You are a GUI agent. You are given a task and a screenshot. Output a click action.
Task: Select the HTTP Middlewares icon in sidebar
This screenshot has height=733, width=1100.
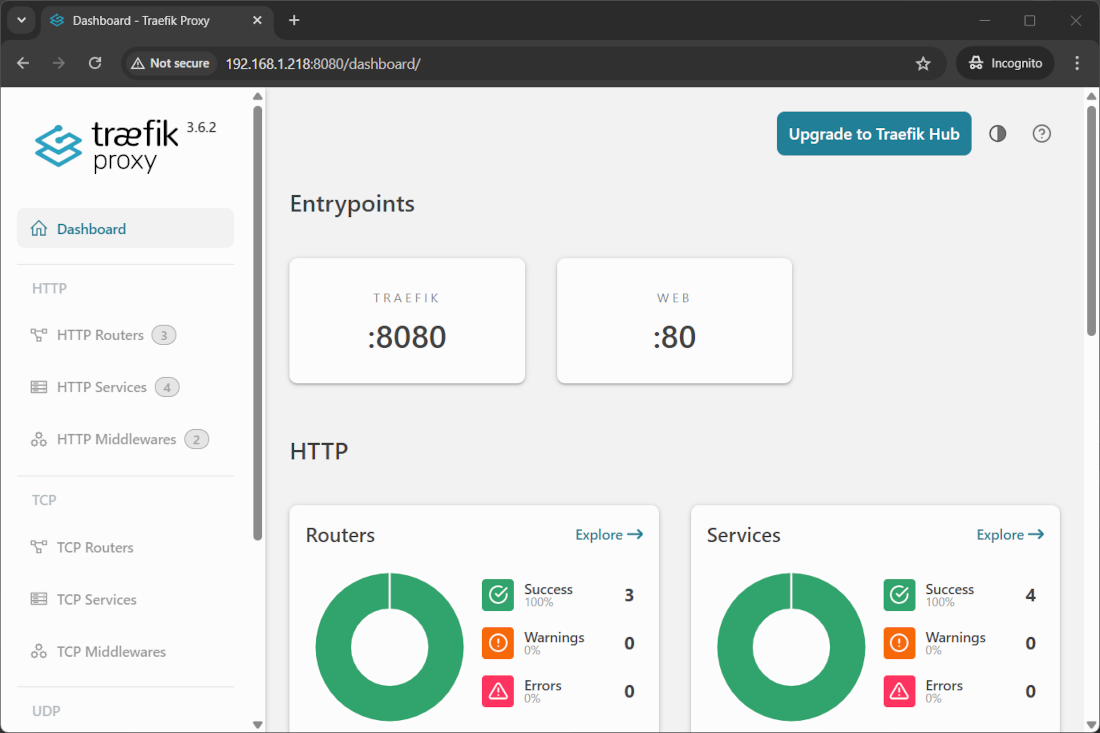[39, 439]
